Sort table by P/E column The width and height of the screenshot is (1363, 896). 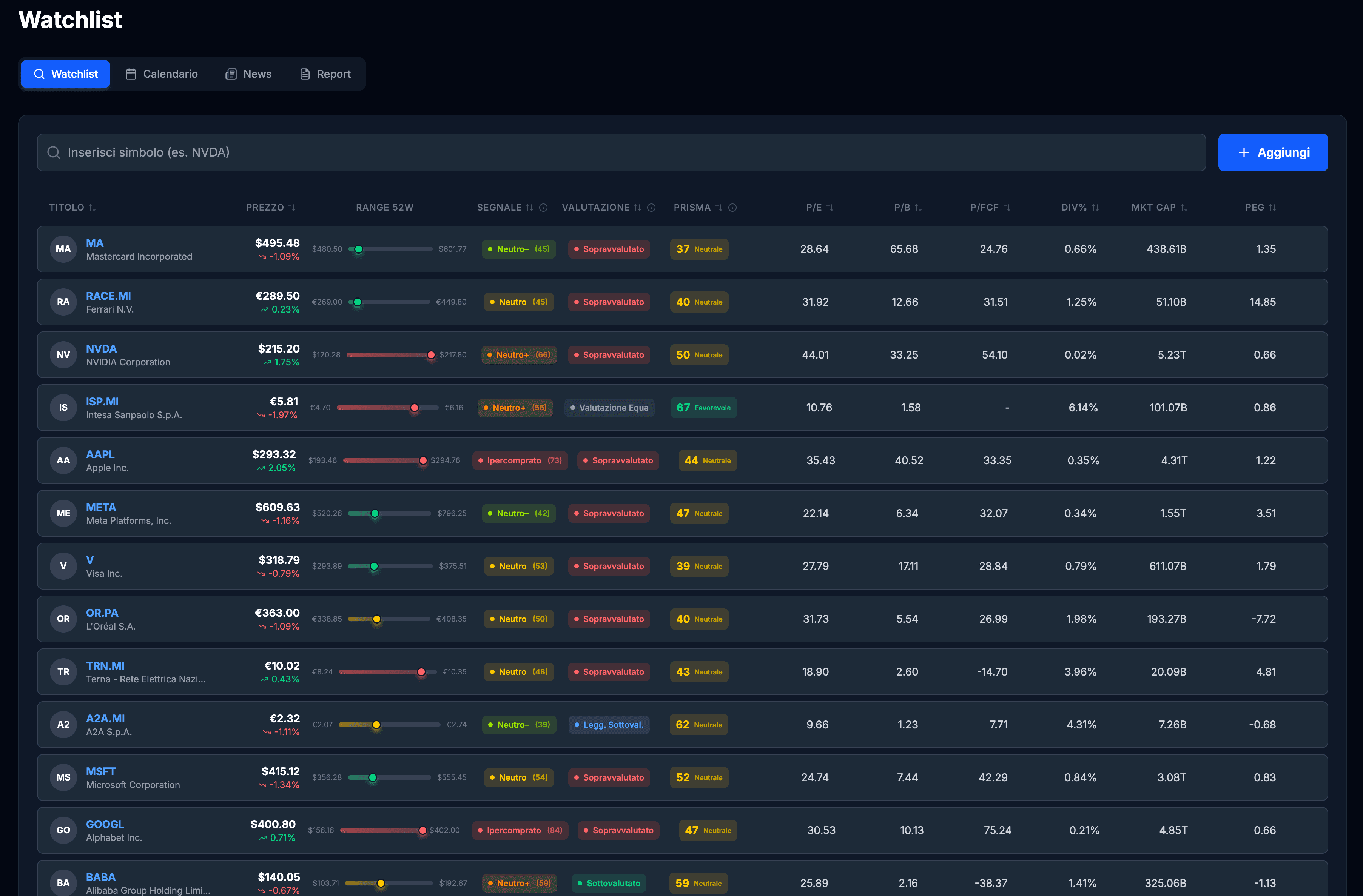tap(820, 207)
